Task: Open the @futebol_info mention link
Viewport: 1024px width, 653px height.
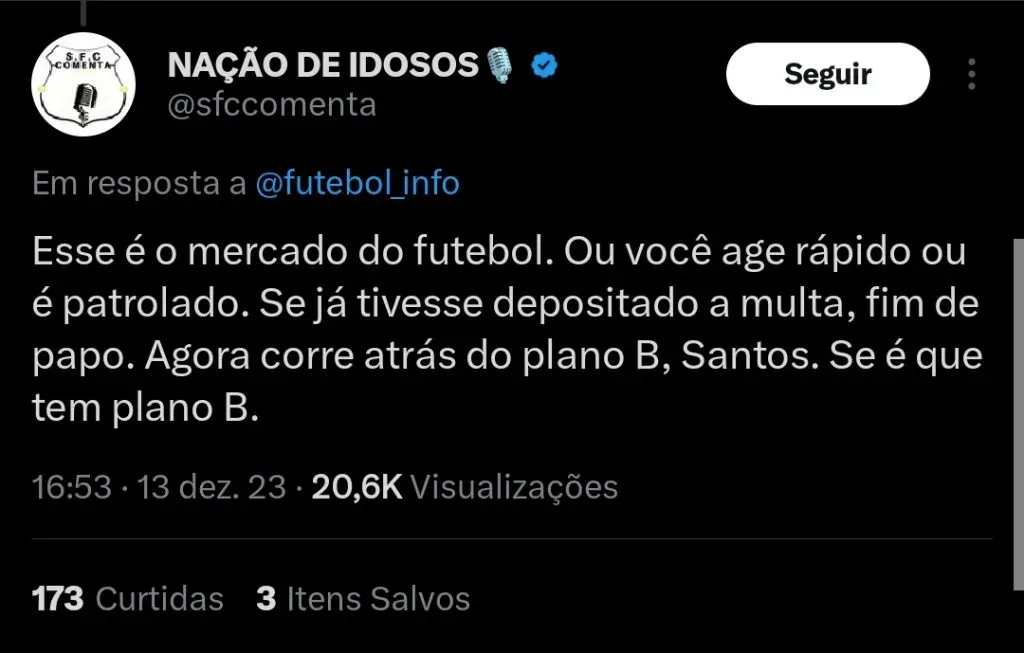Action: 358,184
